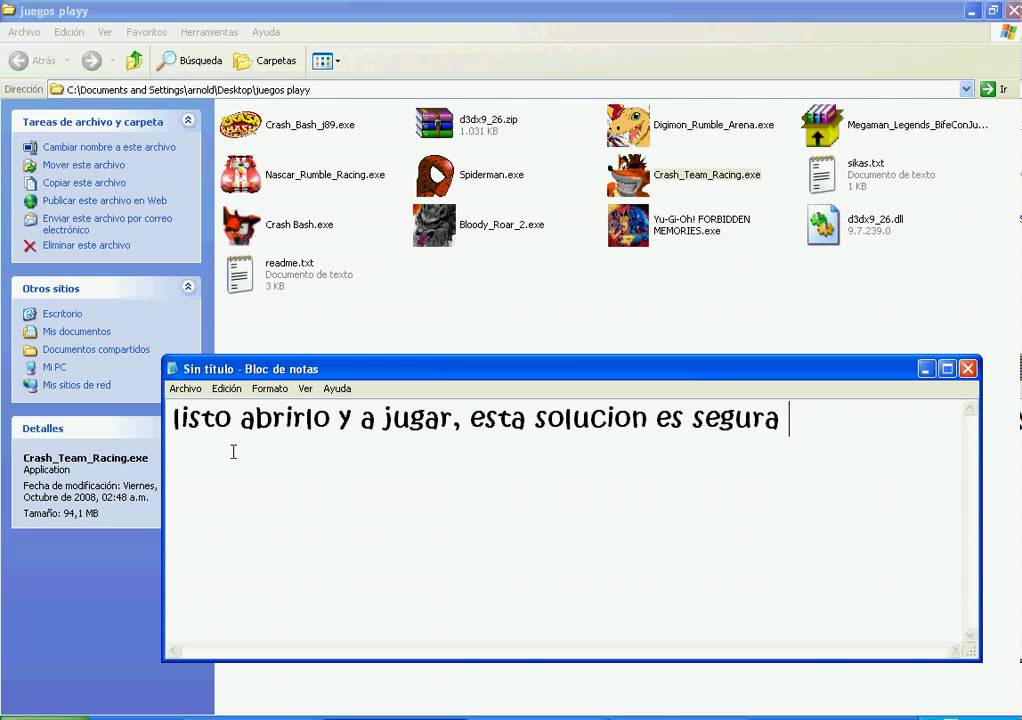Select the Yu-Gi-Oh! FORBIDDEN MEMORIES.exe icon
This screenshot has height=720, width=1022.
click(x=628, y=225)
